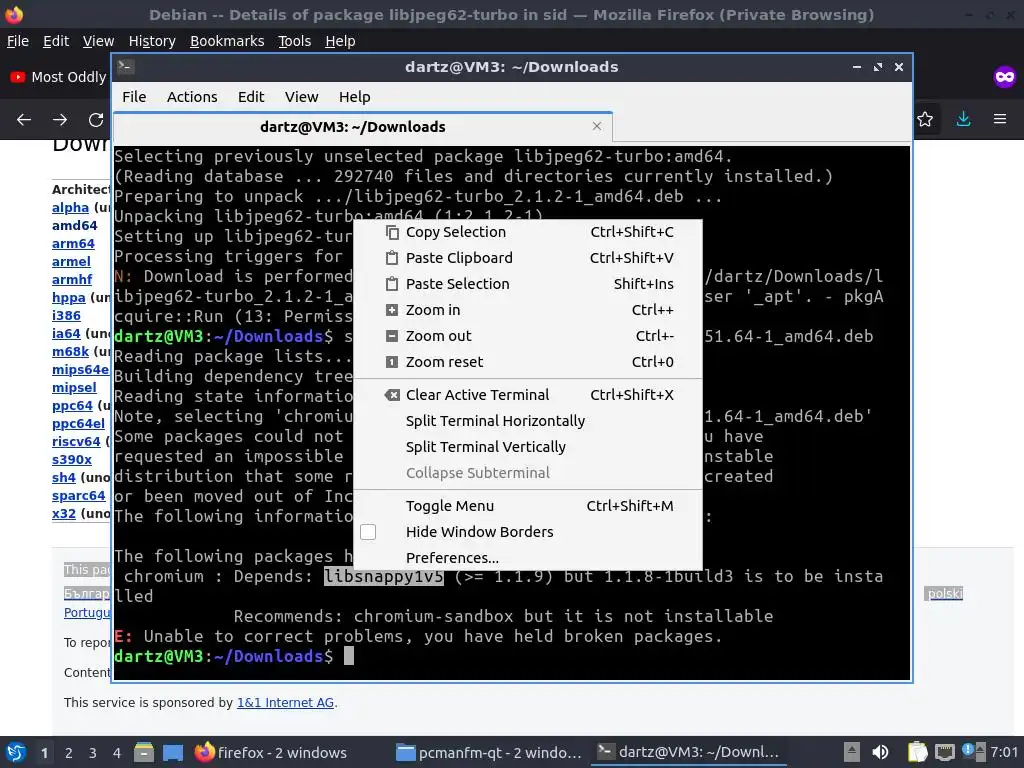The width and height of the screenshot is (1024, 768).
Task: Open the arm64 architecture link
Action: pos(73,244)
